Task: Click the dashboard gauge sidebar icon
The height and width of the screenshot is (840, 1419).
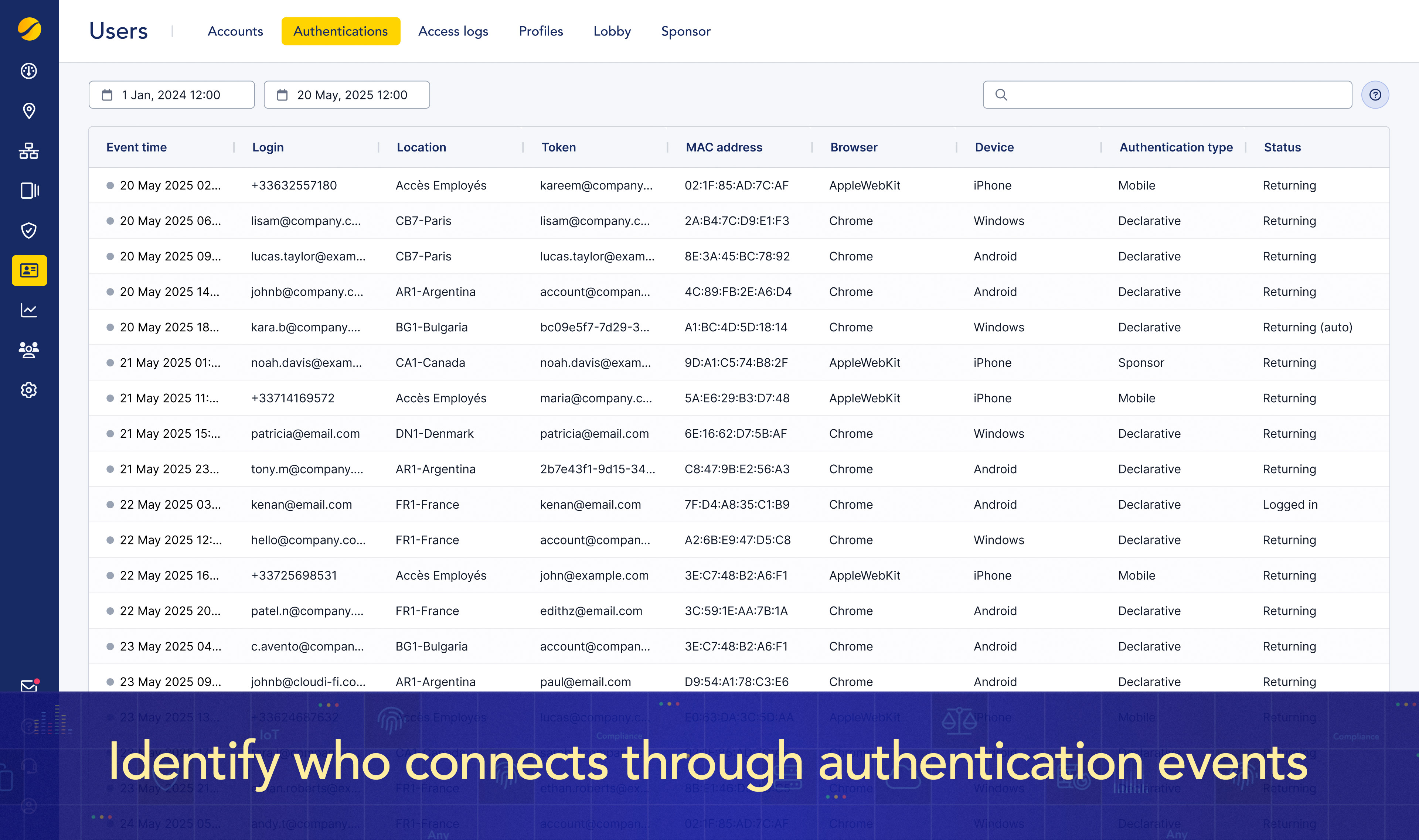Action: pyautogui.click(x=29, y=71)
